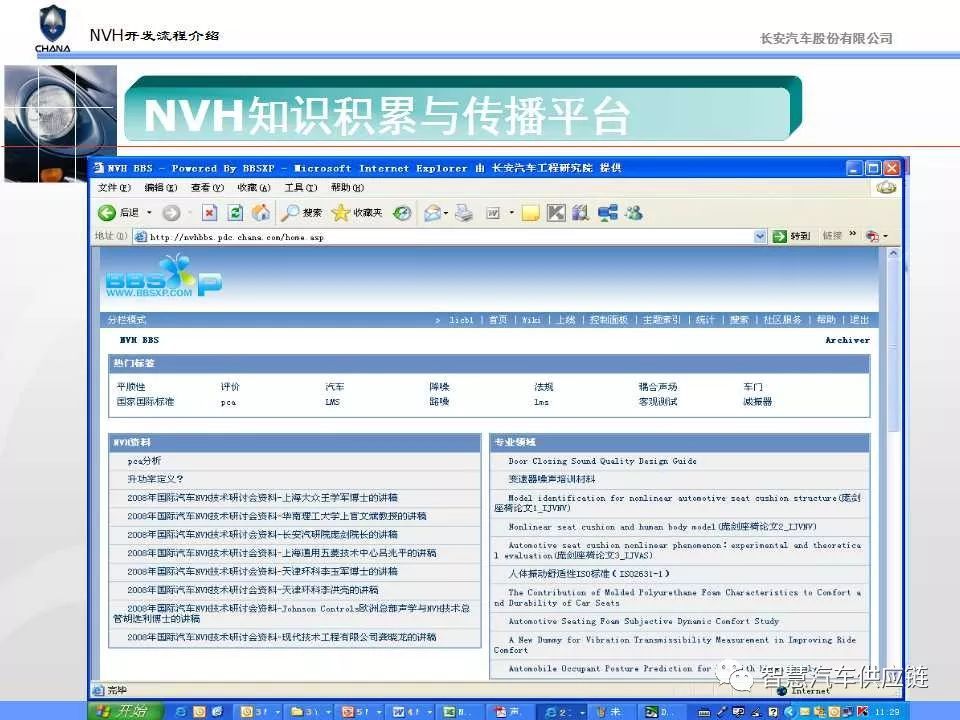
Task: Click the green 转到 Go button
Action: 792,236
